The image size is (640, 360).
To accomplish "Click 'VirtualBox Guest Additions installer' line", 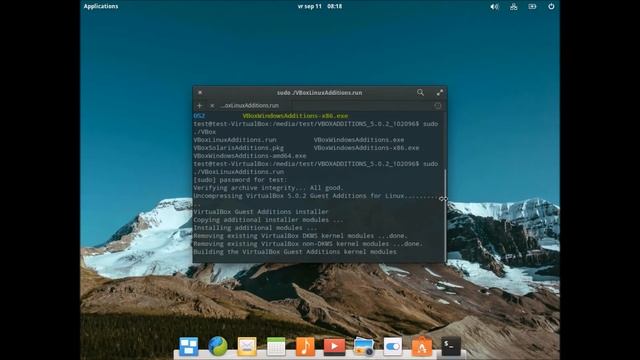I will point(261,212).
